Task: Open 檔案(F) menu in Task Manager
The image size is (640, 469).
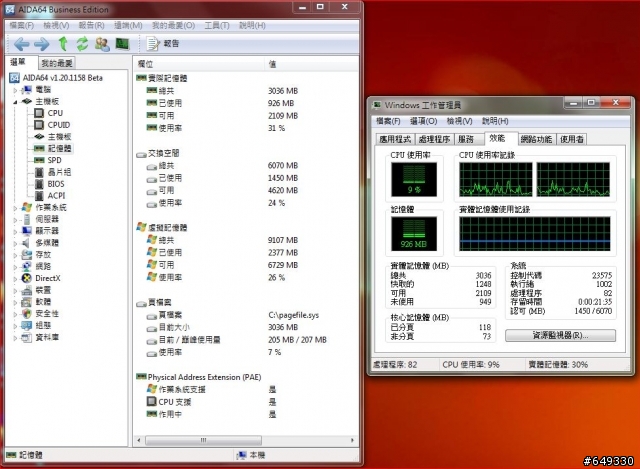Action: (x=388, y=121)
